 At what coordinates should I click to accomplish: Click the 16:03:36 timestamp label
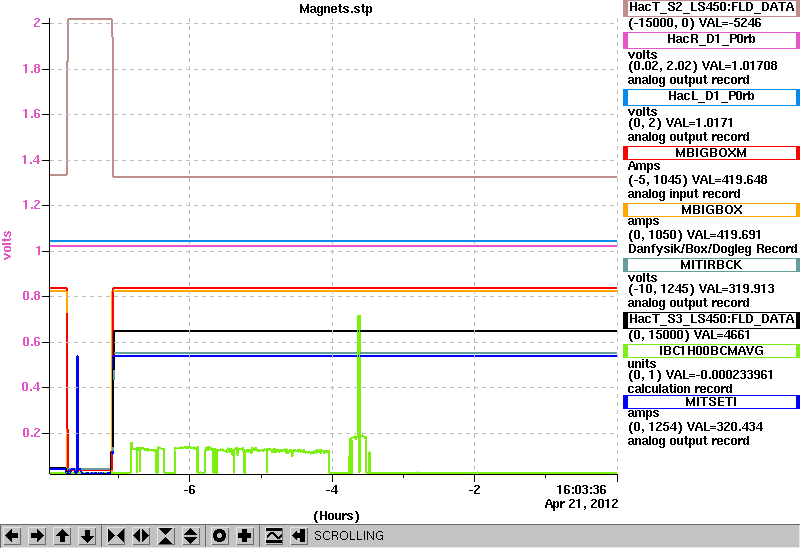click(581, 490)
